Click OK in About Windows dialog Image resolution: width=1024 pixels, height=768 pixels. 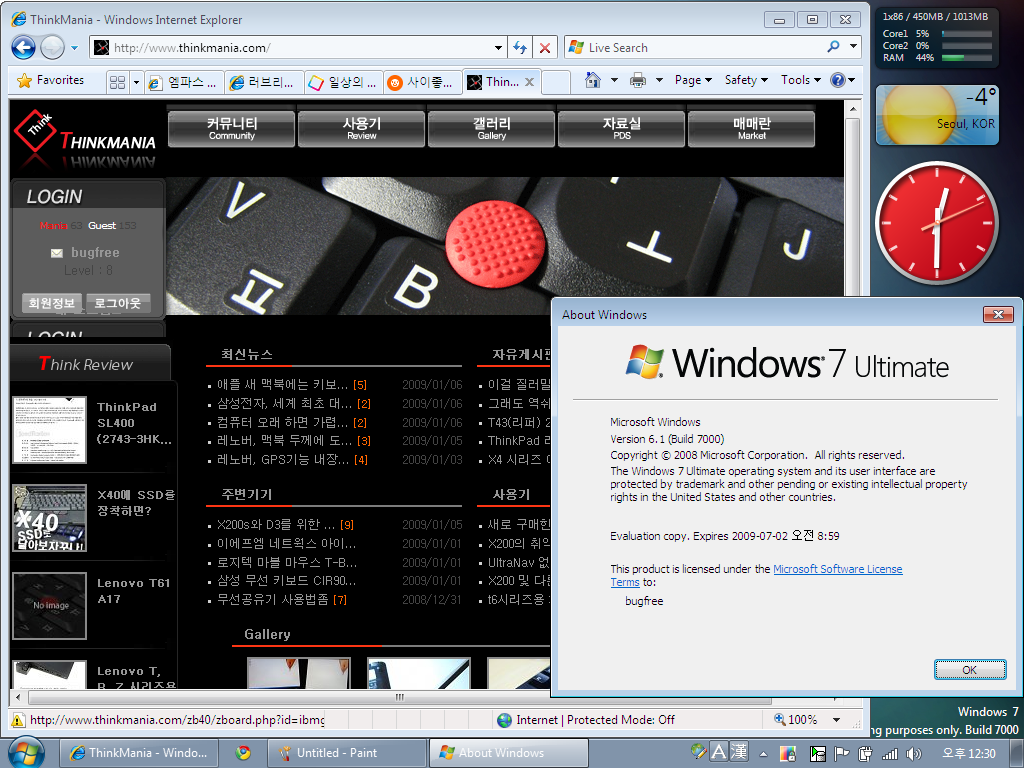point(970,669)
